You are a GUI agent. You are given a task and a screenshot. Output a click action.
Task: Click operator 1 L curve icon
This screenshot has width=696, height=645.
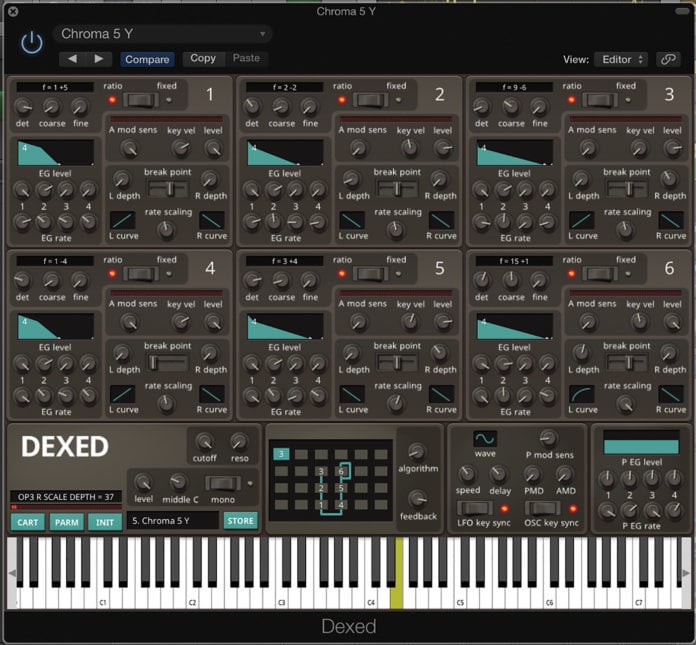point(122,220)
